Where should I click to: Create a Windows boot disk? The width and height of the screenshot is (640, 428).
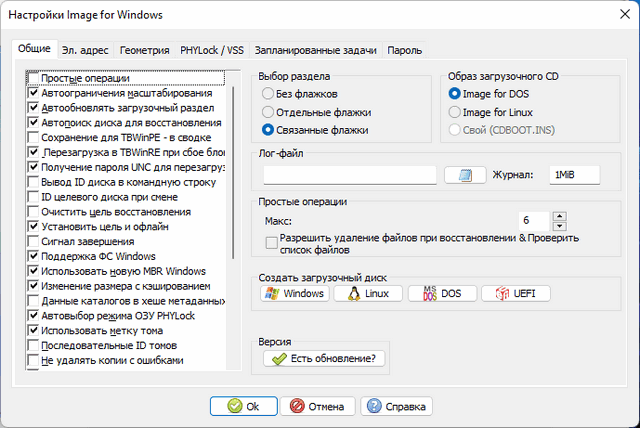294,293
